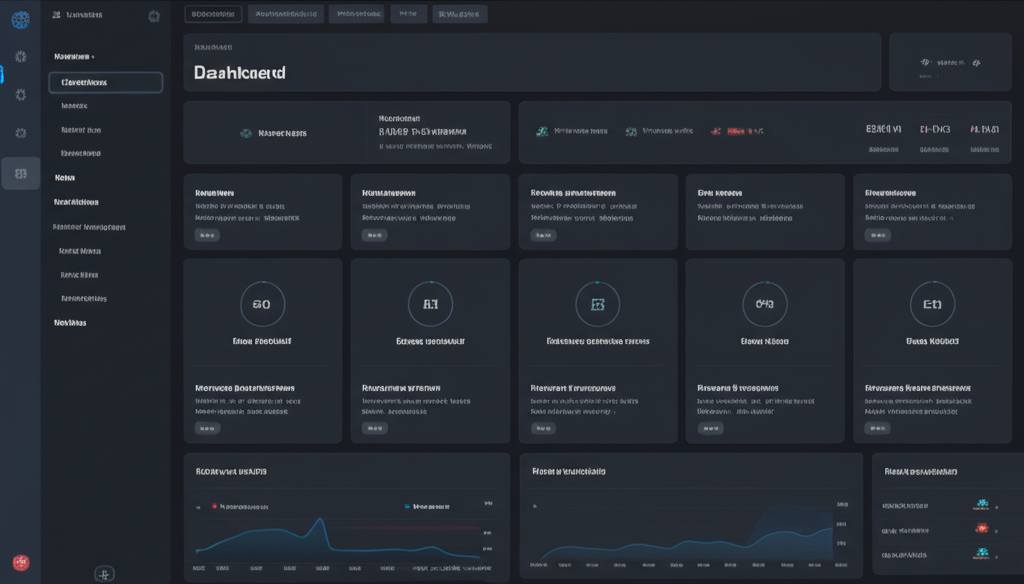Image resolution: width=1024 pixels, height=584 pixels.
Task: Click the first circular gauge in the metrics row
Action: 262,303
